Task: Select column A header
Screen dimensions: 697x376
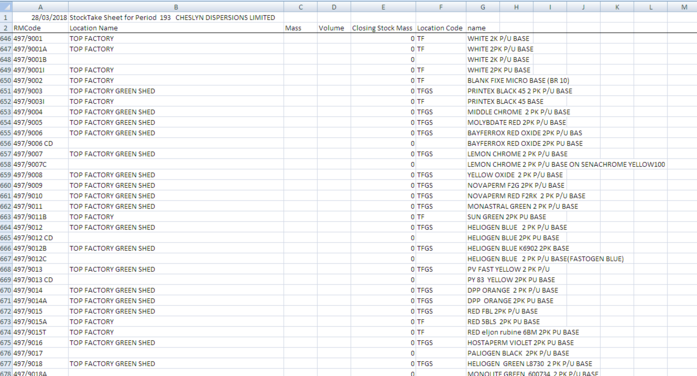Action: tap(40, 7)
